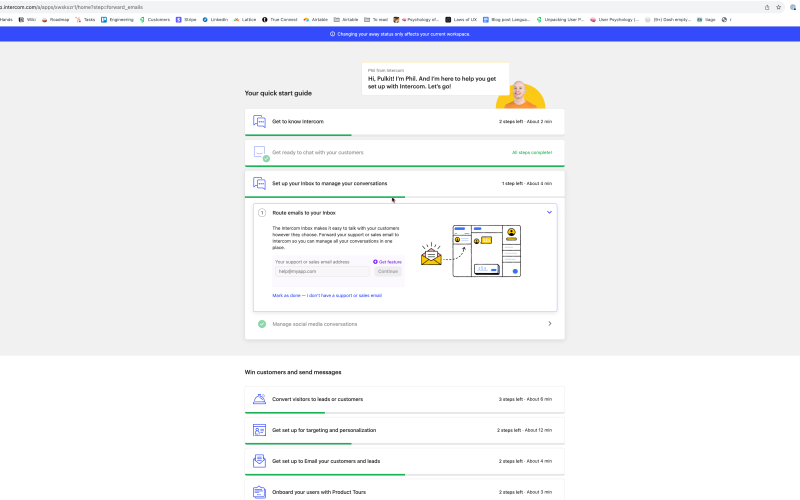Click the Get feature link
This screenshot has height=500, width=800.
(387, 262)
